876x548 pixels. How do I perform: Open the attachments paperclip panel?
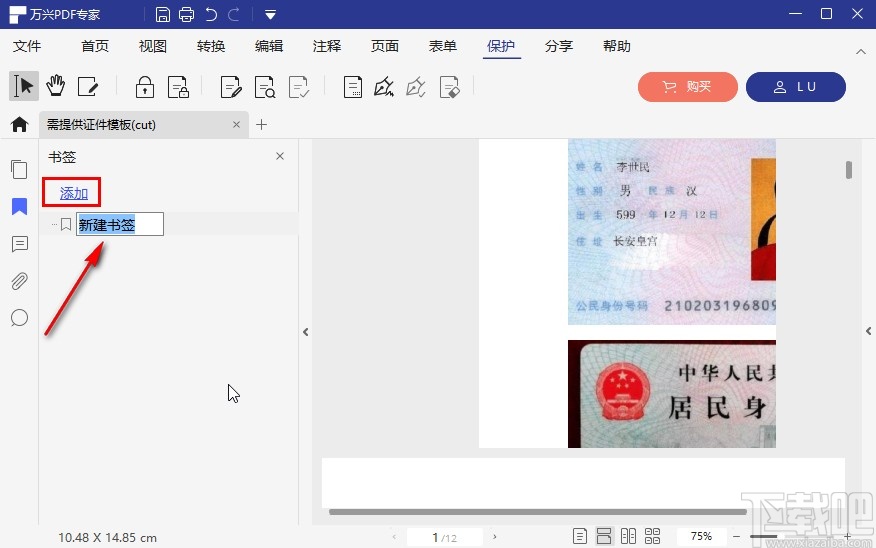tap(20, 281)
